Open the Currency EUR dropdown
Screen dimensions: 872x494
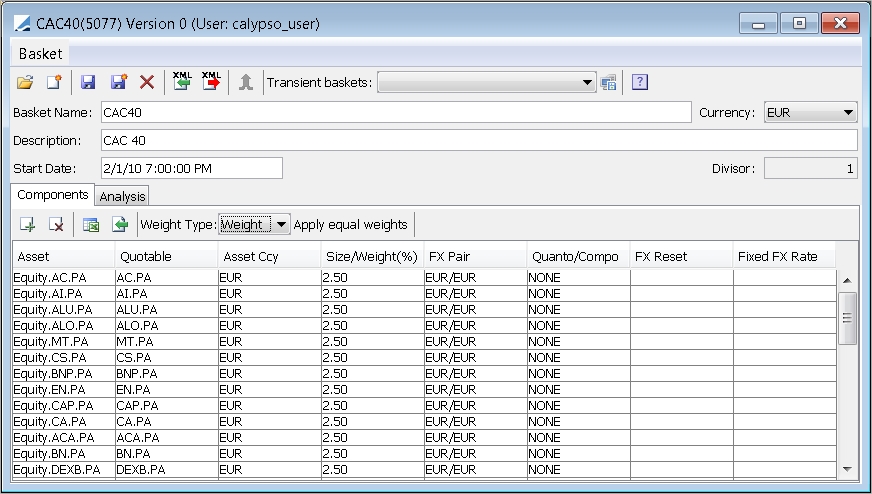pos(810,112)
